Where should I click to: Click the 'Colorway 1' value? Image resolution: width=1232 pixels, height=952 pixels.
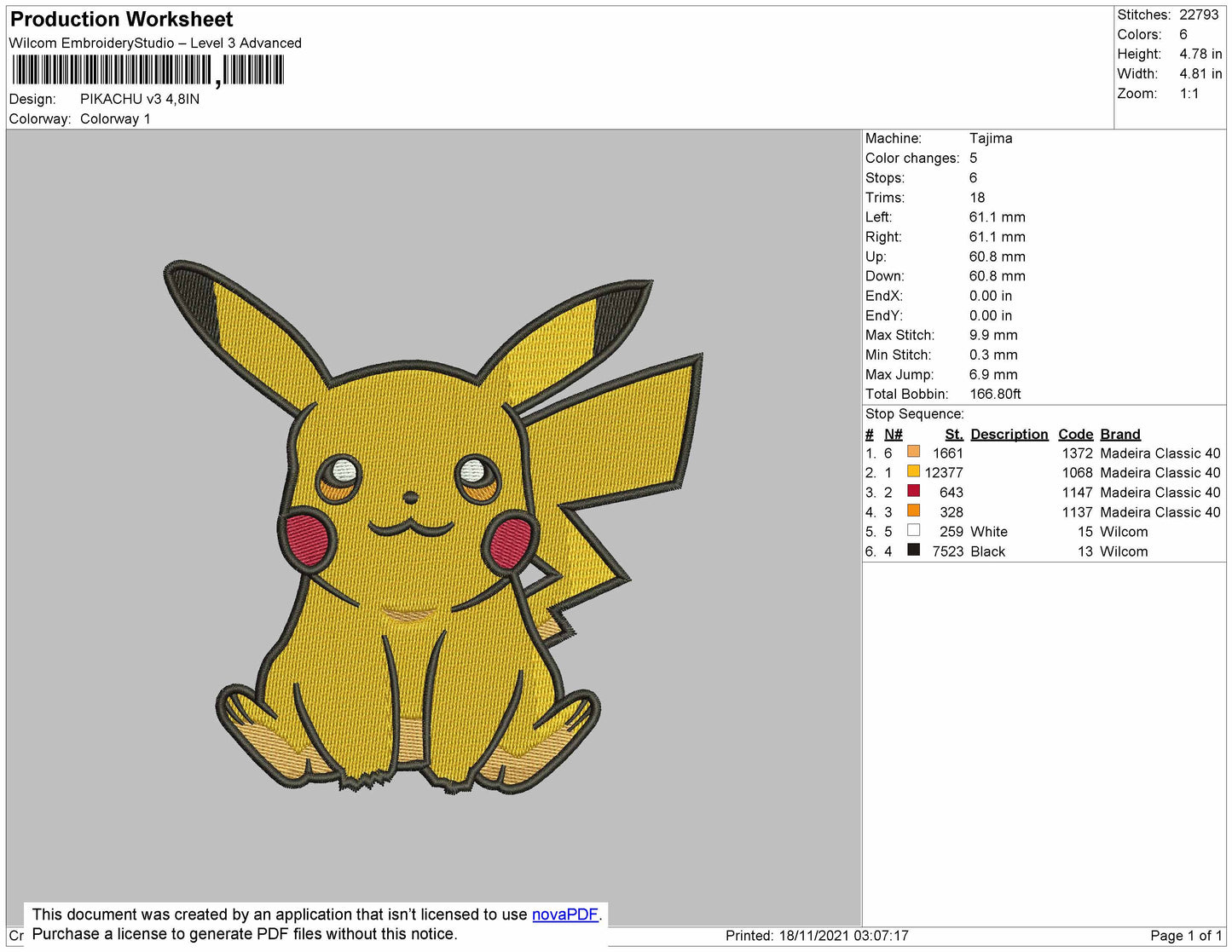click(115, 118)
